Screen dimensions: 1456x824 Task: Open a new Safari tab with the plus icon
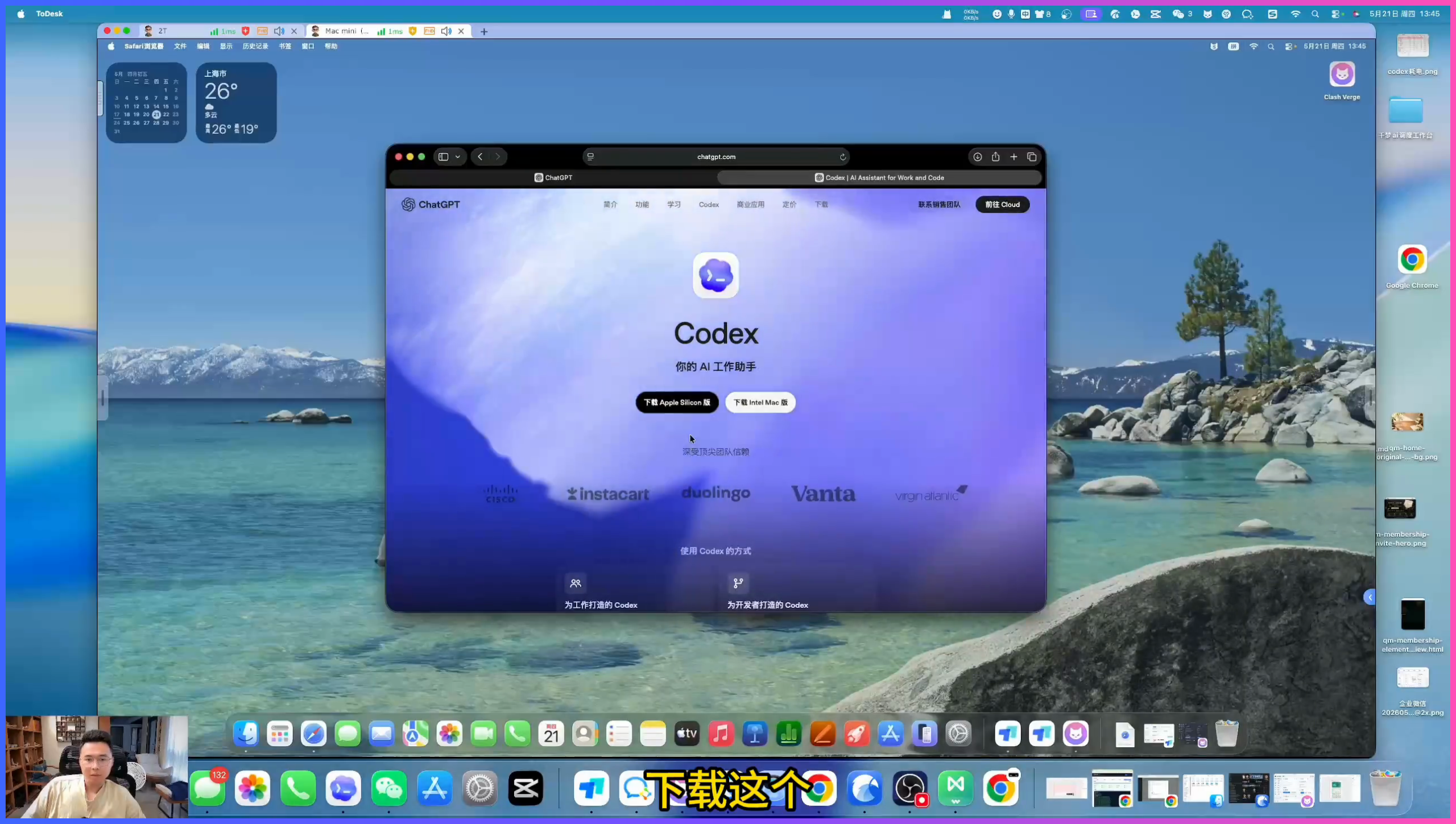coord(1014,157)
